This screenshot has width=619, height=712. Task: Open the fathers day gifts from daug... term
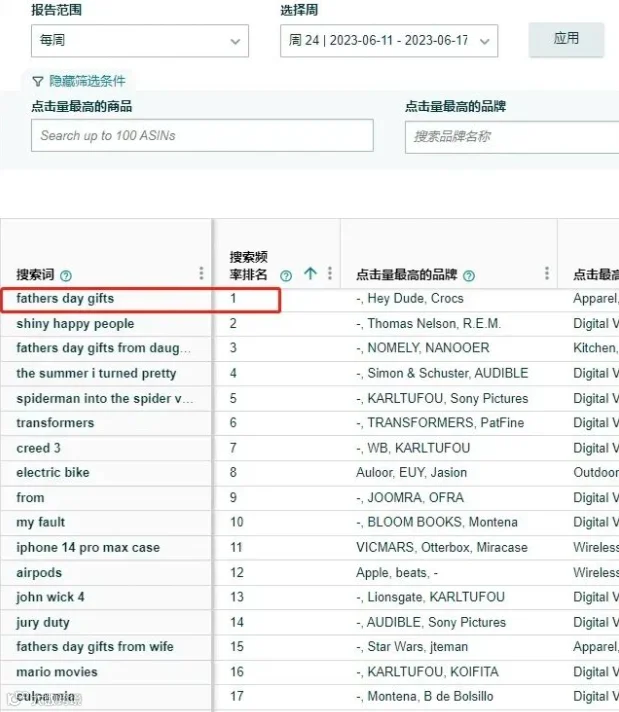click(x=104, y=348)
